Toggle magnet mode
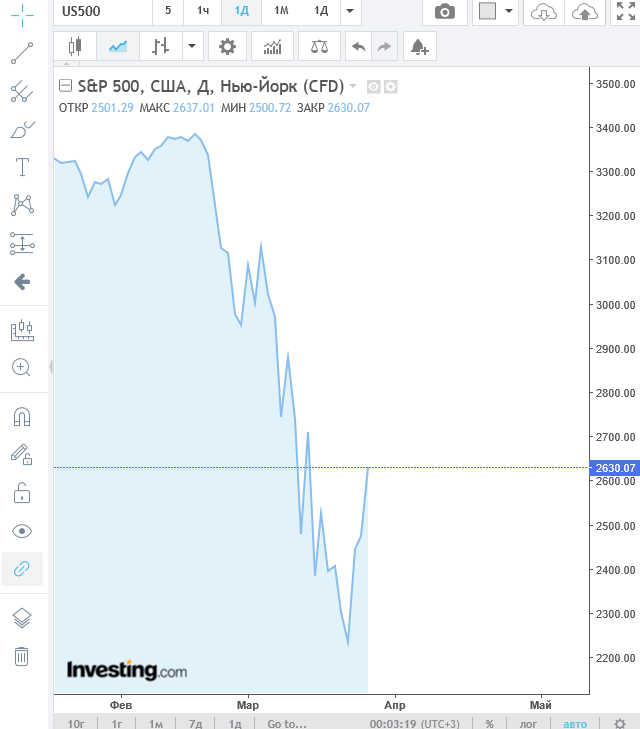Viewport: 640px width, 729px height. click(x=22, y=417)
